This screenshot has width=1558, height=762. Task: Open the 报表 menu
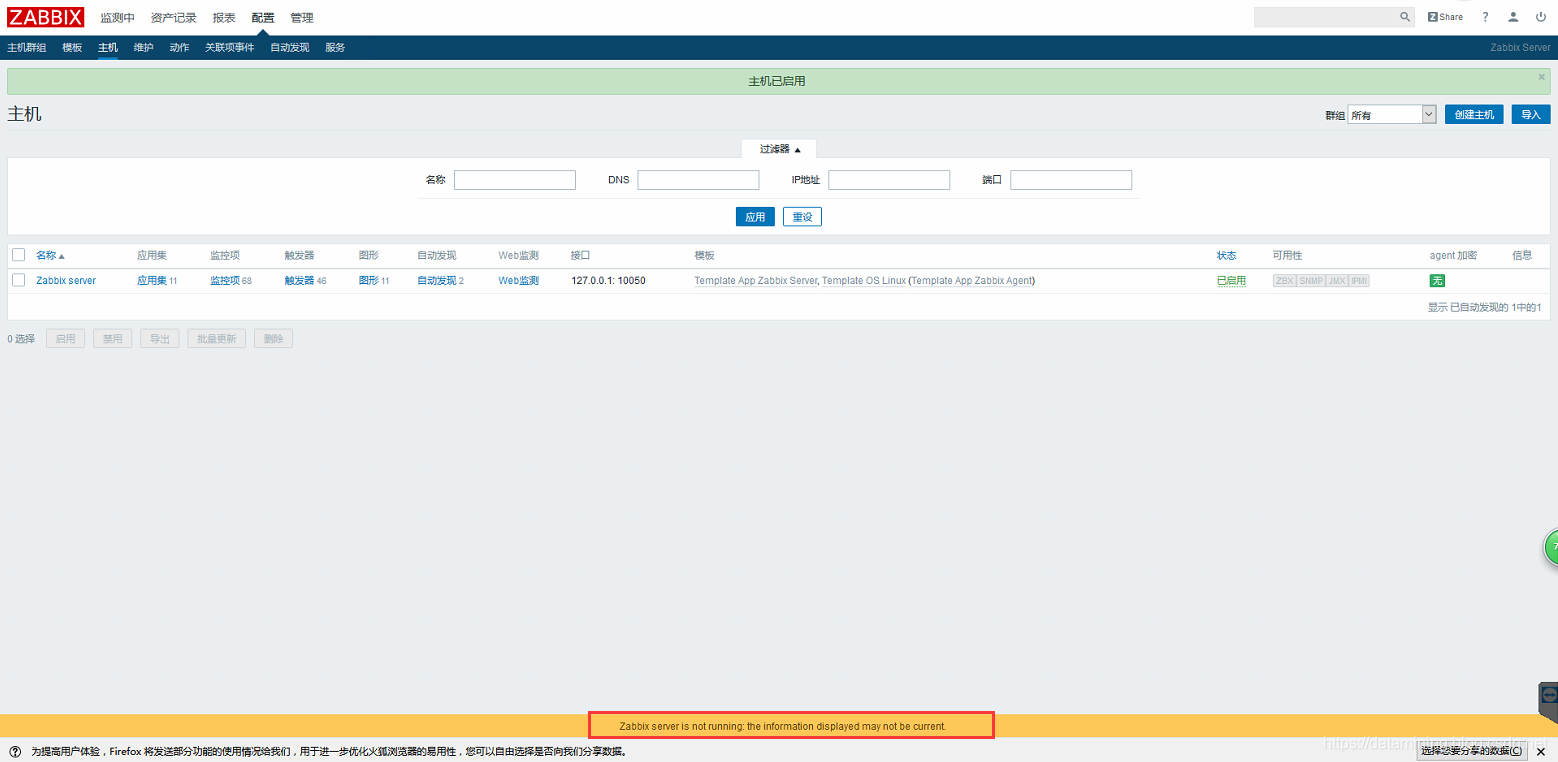tap(224, 18)
